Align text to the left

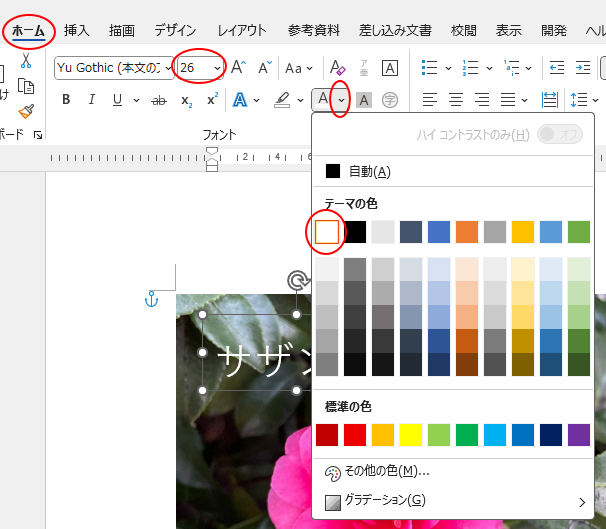(429, 100)
